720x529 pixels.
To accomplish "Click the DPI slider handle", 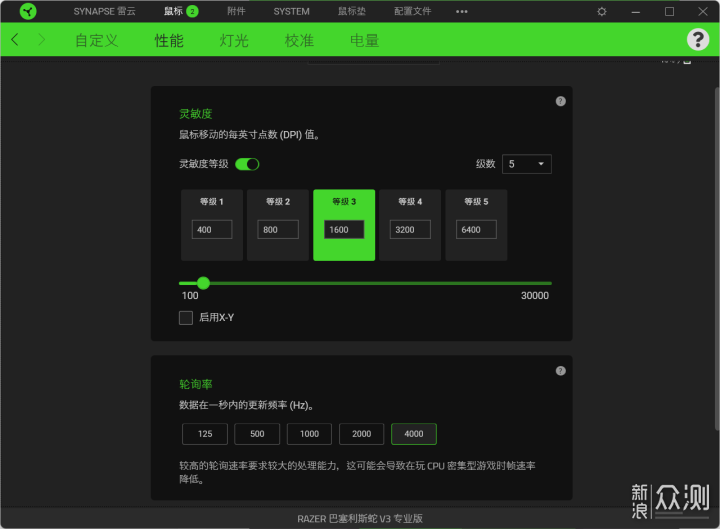I will click(203, 283).
